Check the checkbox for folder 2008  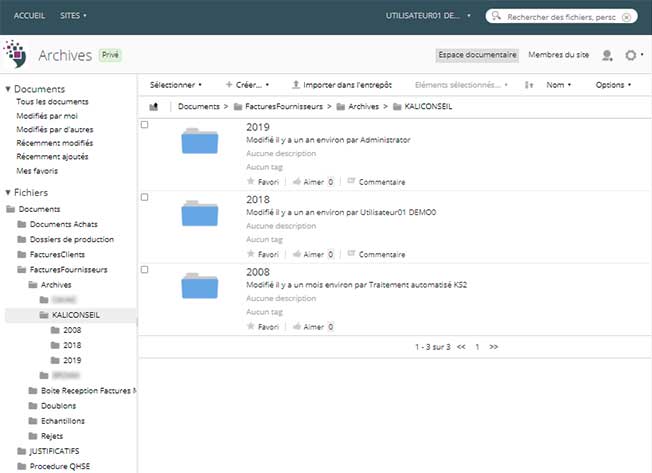144,270
